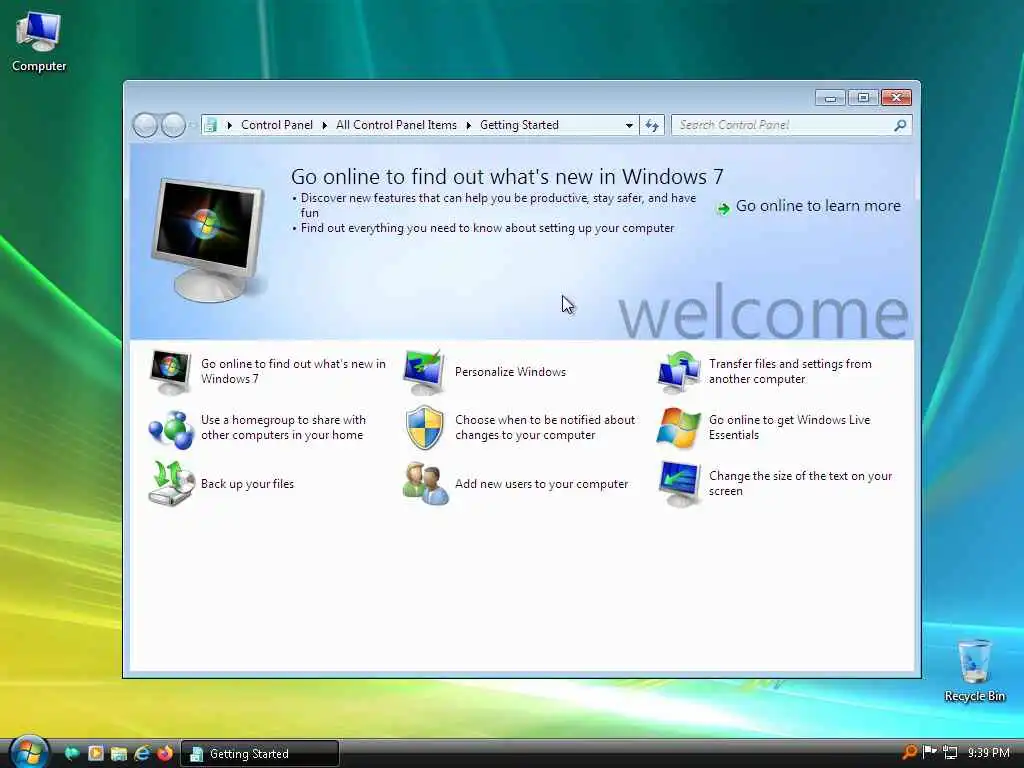Expand the arrow after All Control Panel Items
1024x768 pixels.
468,125
